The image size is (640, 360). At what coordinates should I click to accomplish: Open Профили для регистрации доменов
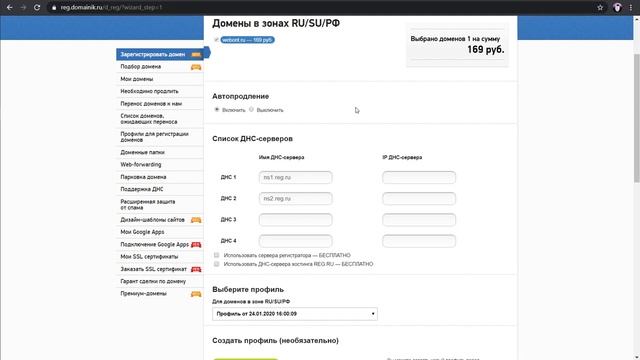[x=154, y=137]
